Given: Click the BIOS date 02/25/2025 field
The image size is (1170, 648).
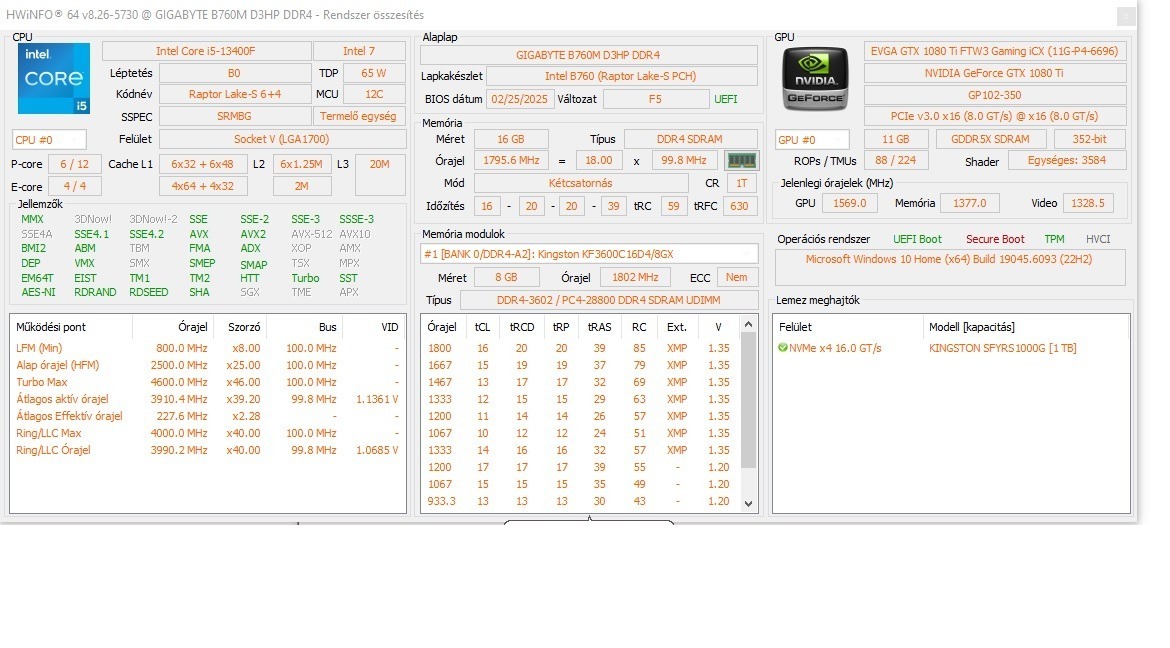Looking at the screenshot, I should 519,99.
